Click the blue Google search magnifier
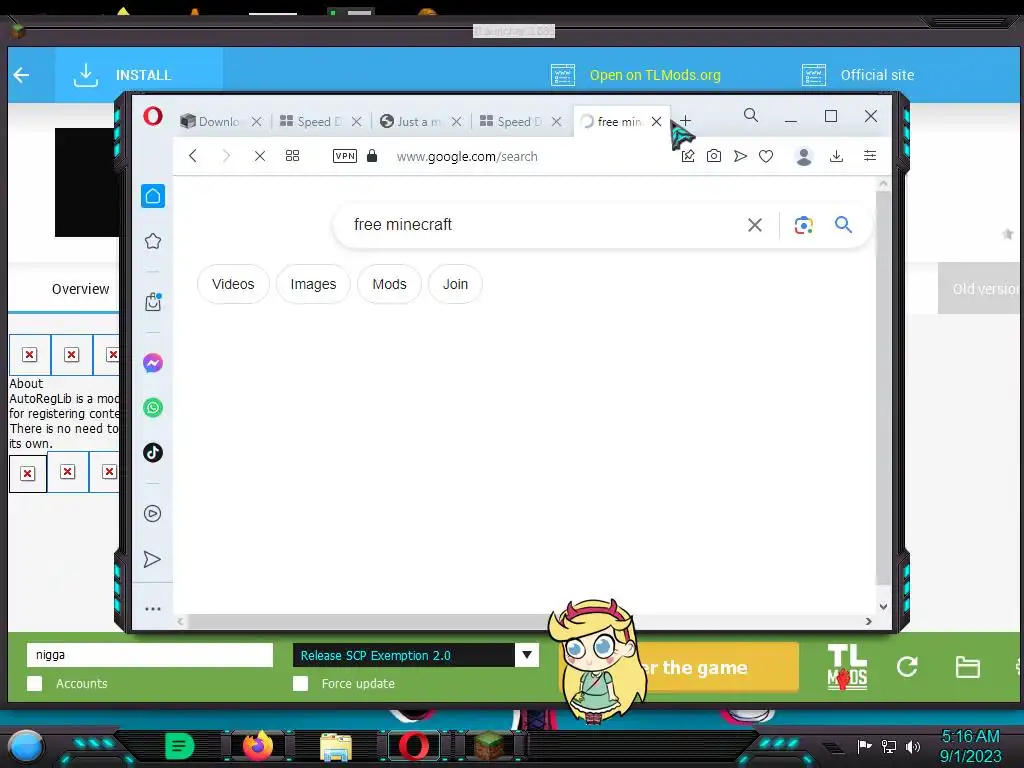Image resolution: width=1024 pixels, height=768 pixels. pyautogui.click(x=843, y=225)
